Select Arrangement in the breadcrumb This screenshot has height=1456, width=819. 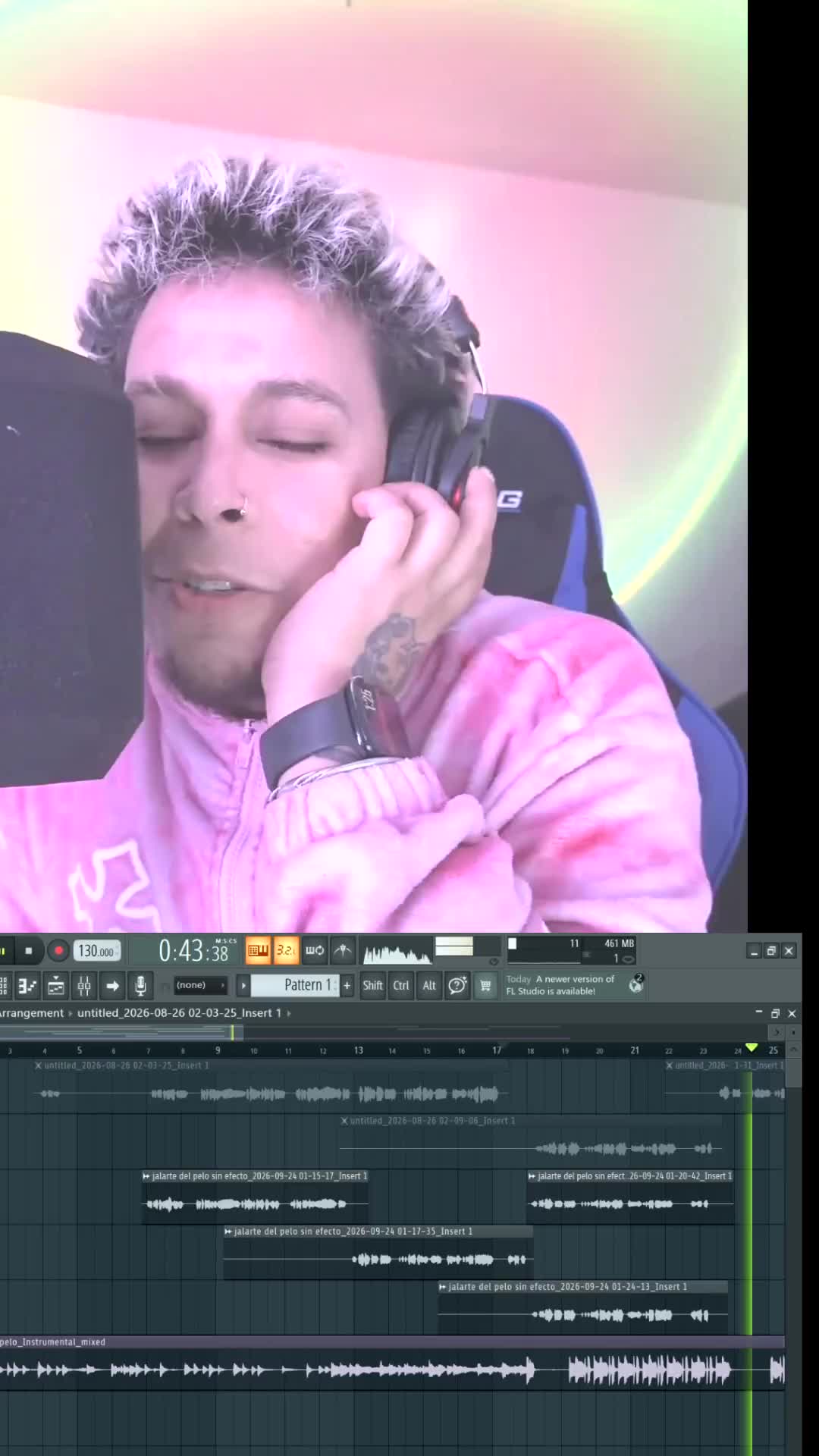point(32,1013)
